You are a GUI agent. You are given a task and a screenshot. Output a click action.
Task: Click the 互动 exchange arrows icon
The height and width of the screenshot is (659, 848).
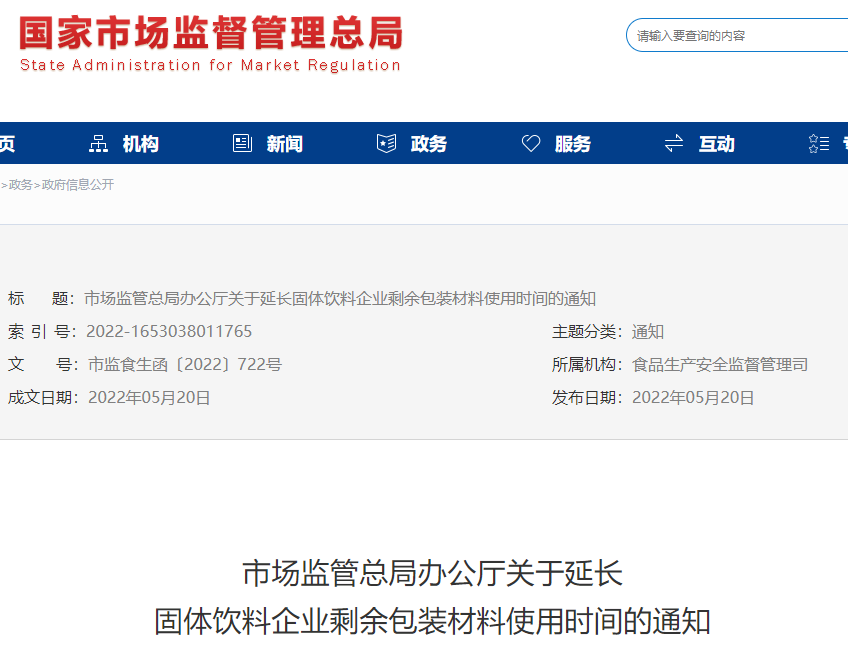coord(674,143)
